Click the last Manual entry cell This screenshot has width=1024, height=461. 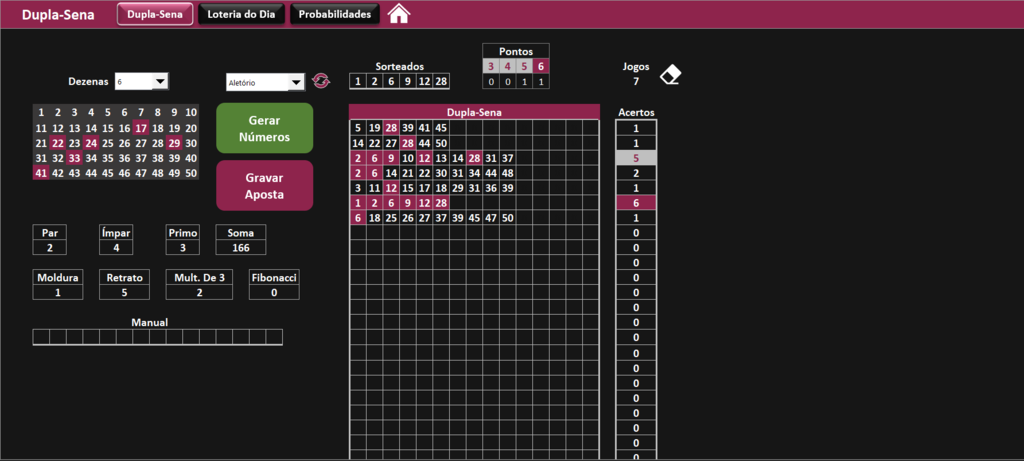tap(274, 337)
